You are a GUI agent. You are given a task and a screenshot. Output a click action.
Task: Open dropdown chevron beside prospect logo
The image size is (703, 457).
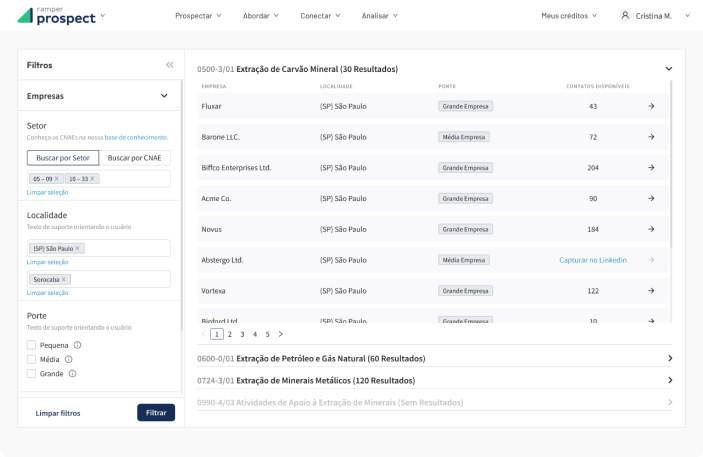tap(103, 15)
